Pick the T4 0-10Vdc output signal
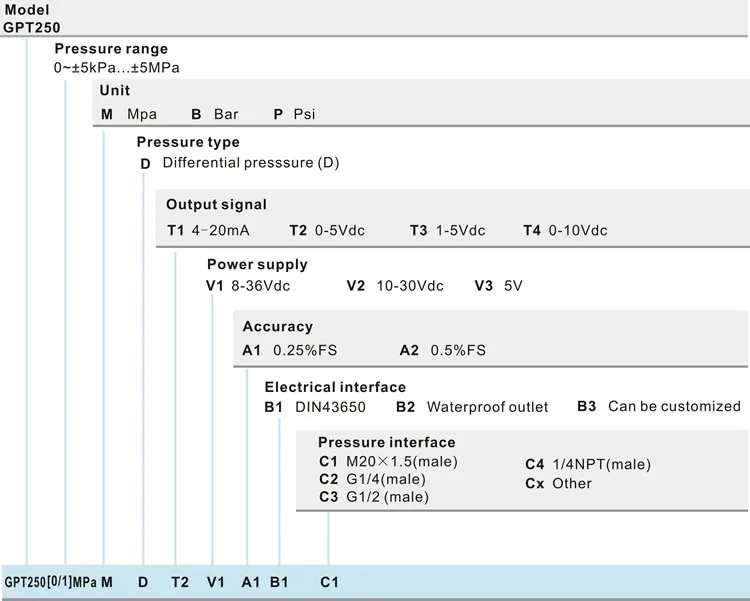The height and width of the screenshot is (601, 750). tap(565, 231)
